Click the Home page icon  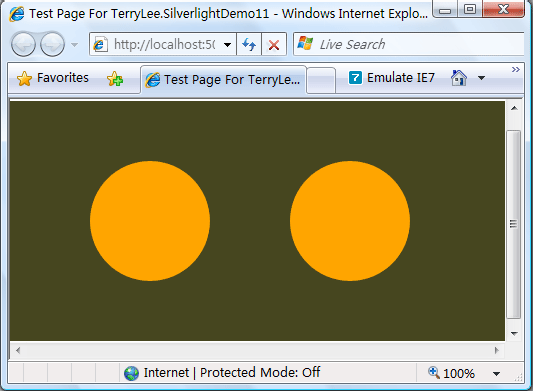pos(459,78)
